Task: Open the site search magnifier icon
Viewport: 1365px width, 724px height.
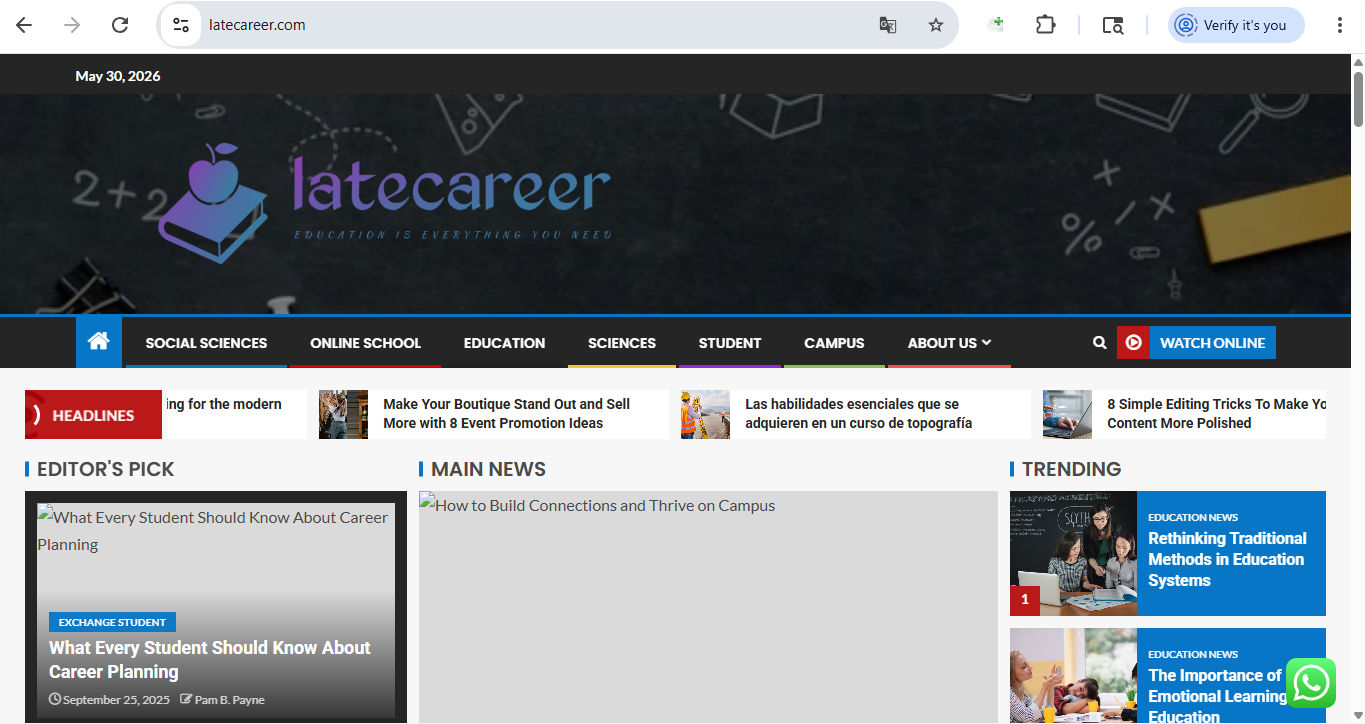Action: click(x=1099, y=342)
